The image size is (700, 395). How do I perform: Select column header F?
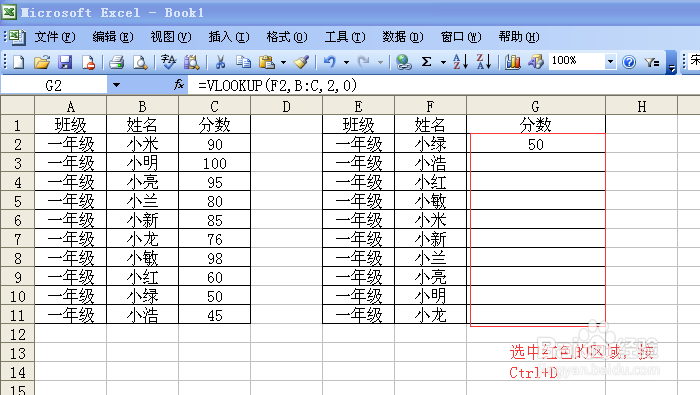pyautogui.click(x=430, y=106)
